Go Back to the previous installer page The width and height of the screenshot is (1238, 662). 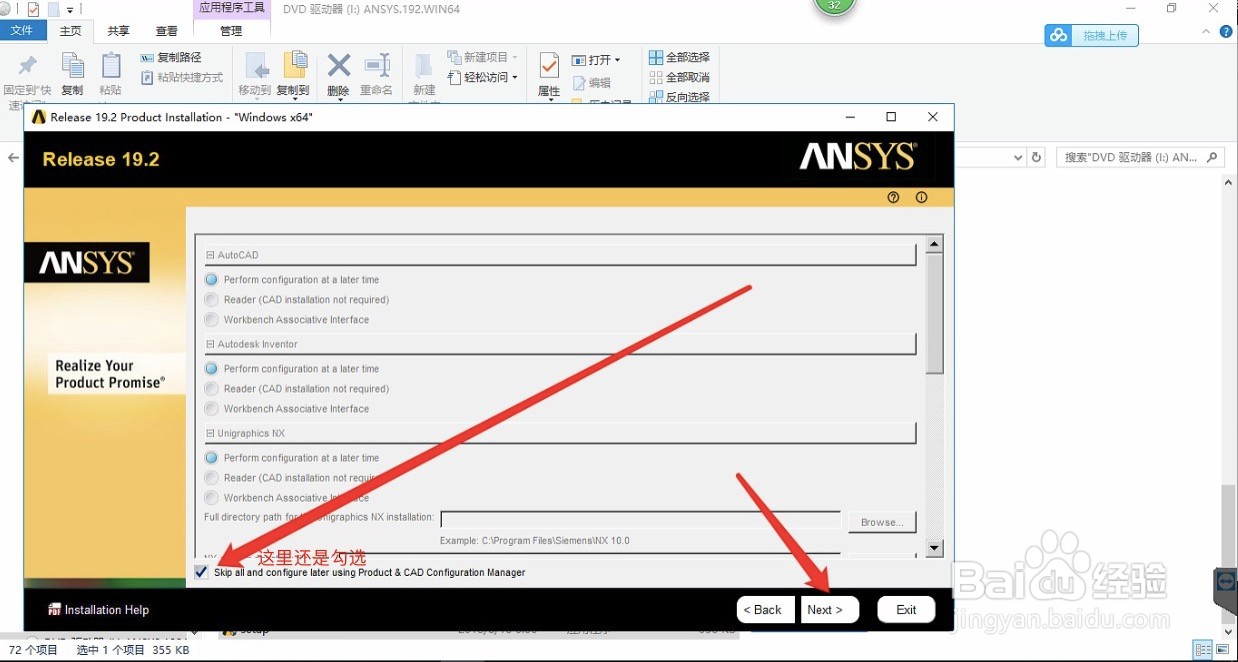766,610
